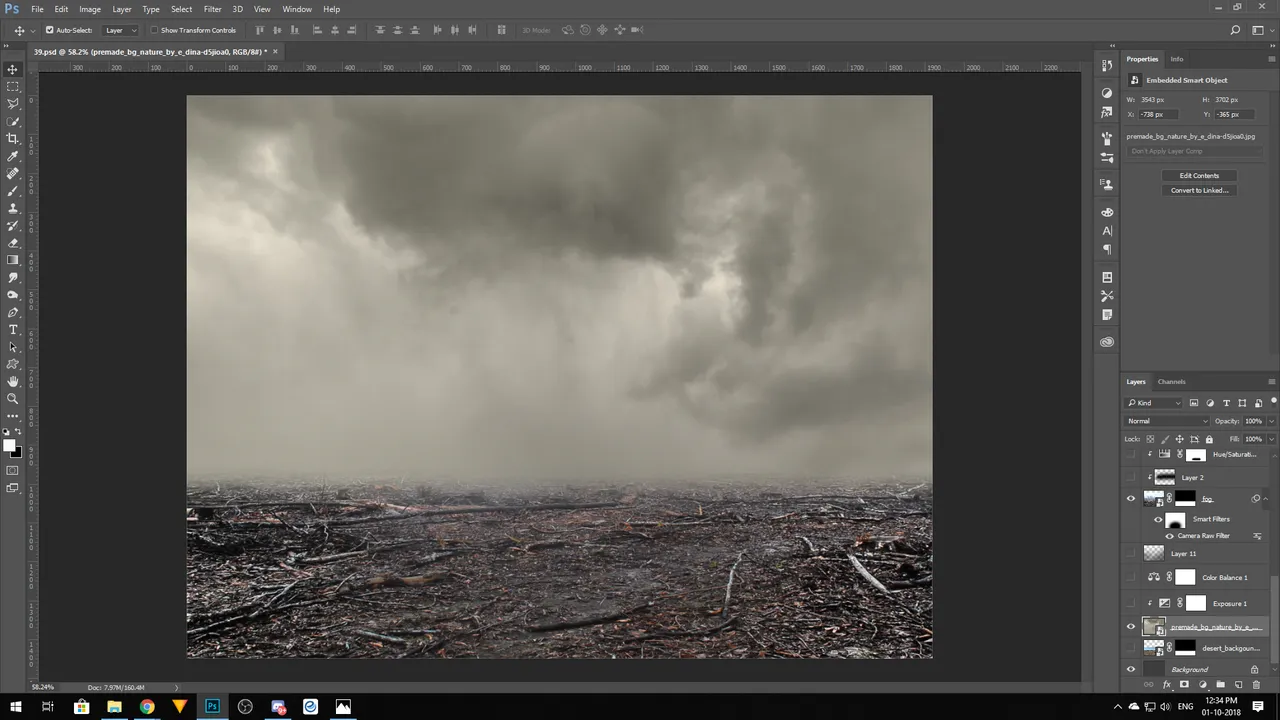Hide the fog layer

1131,499
